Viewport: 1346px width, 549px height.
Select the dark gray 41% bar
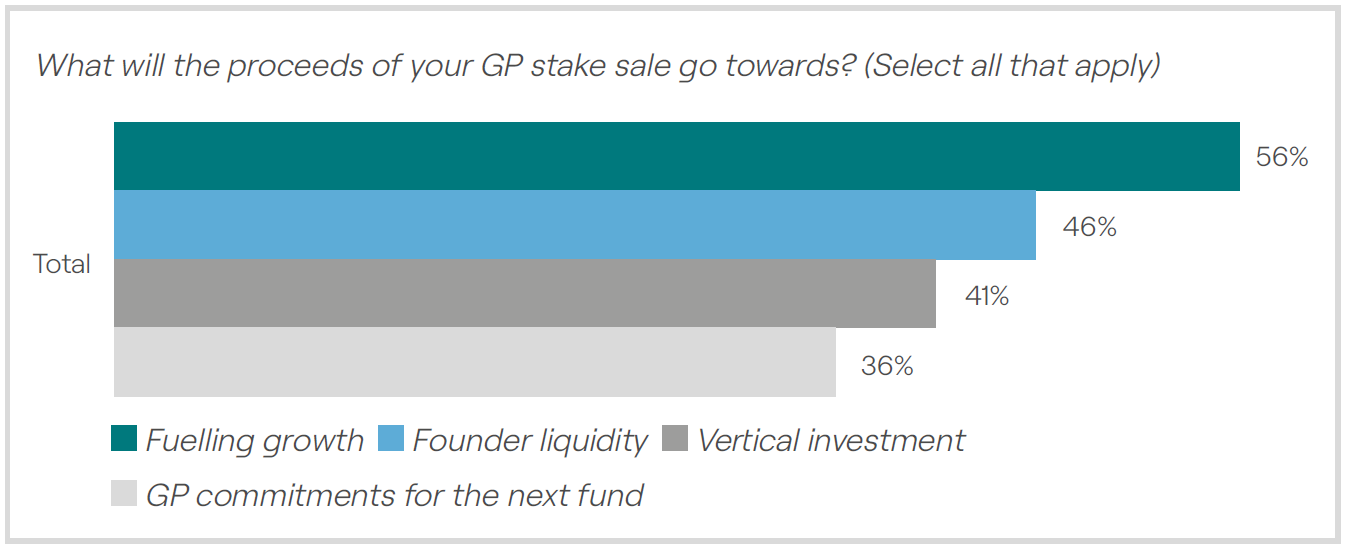pyautogui.click(x=524, y=293)
